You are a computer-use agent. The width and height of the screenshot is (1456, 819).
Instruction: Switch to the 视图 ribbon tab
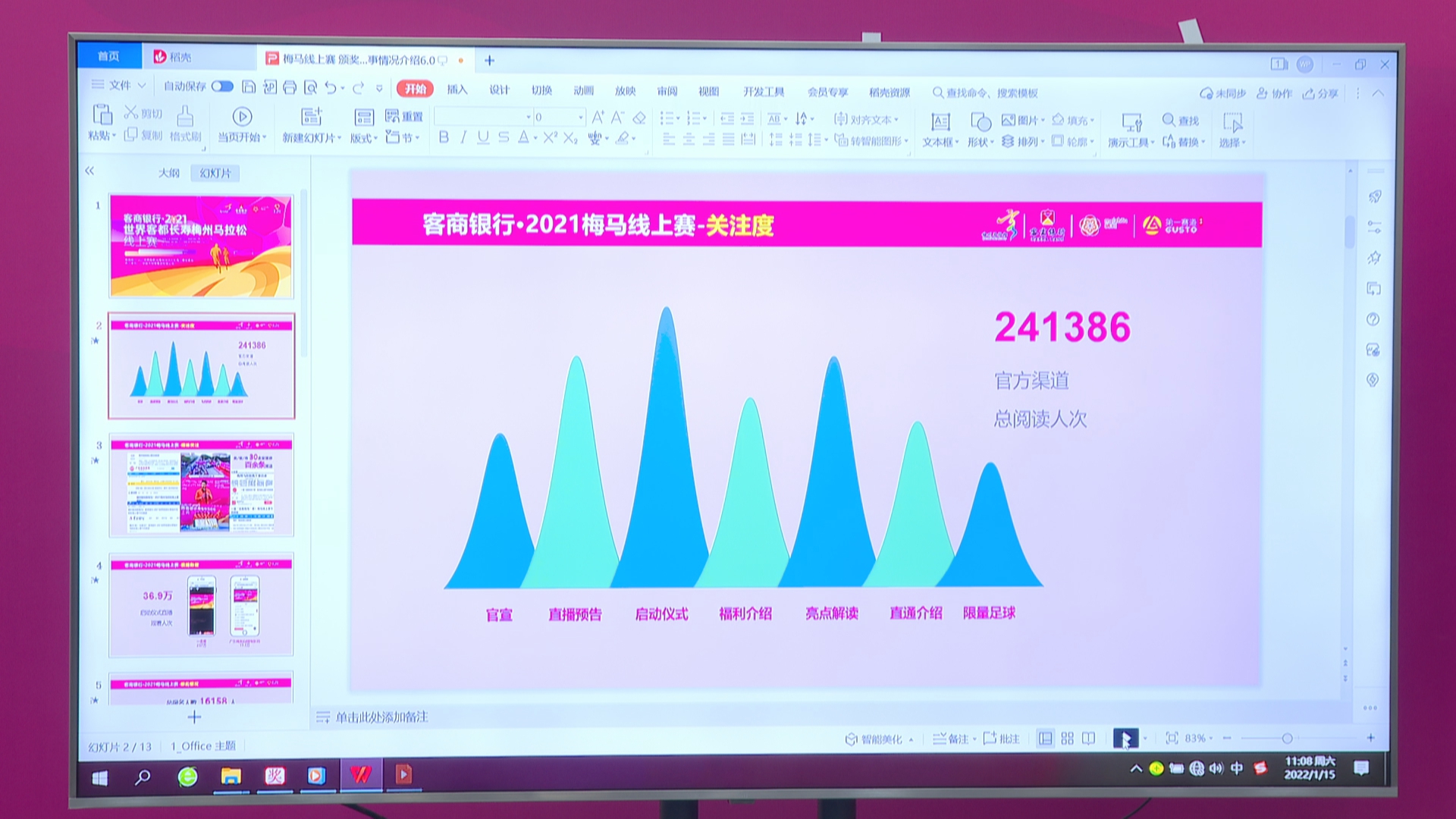coord(708,91)
